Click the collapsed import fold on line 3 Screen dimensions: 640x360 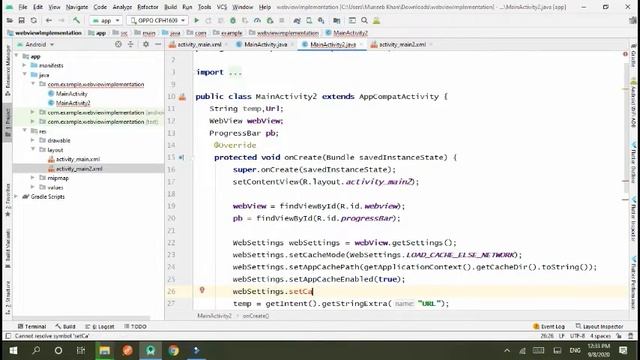(x=236, y=73)
